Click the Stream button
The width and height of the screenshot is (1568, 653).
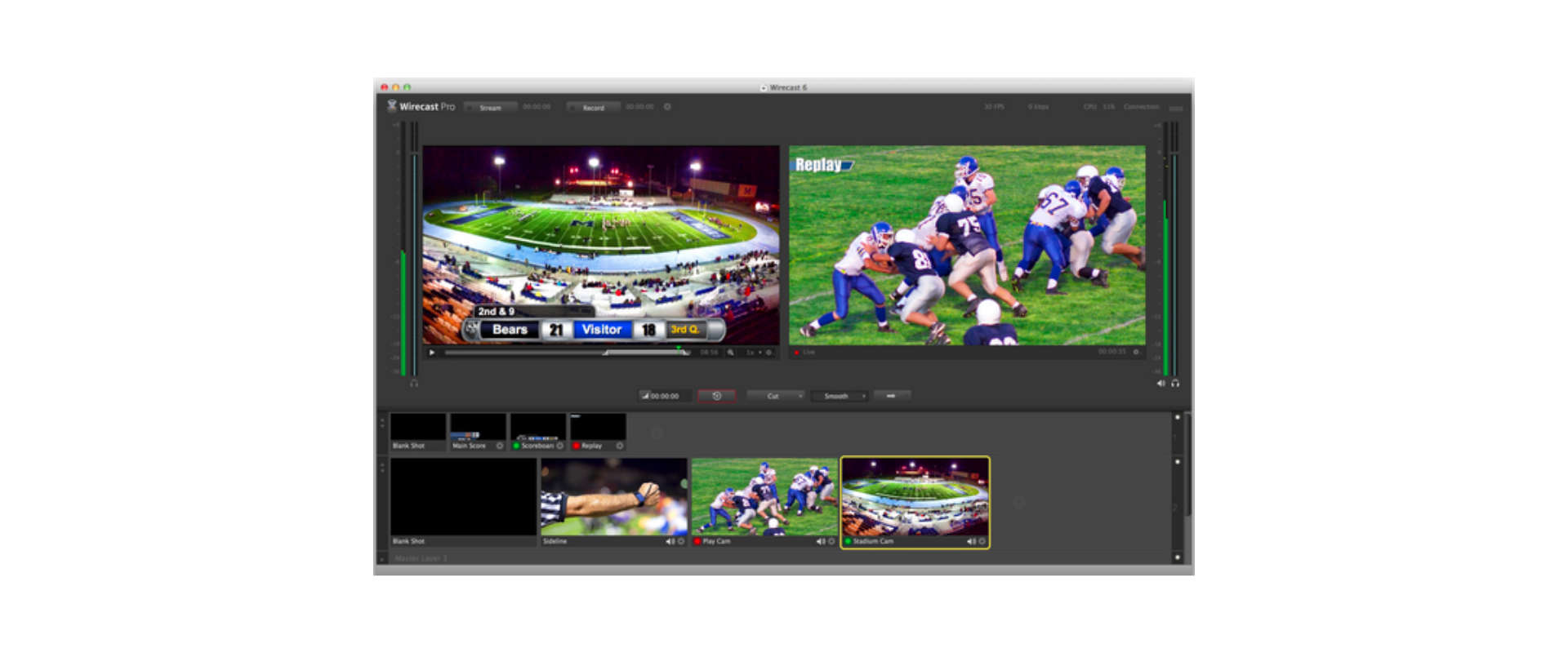click(x=490, y=108)
